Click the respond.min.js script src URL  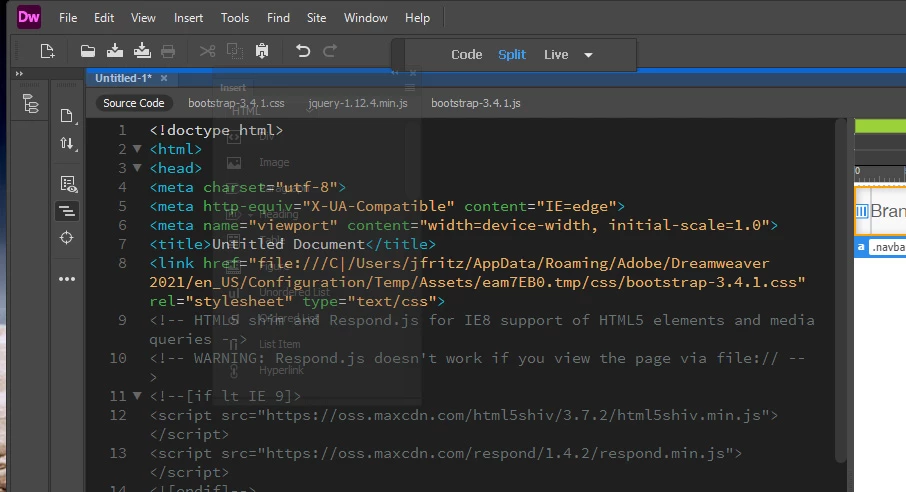496,453
